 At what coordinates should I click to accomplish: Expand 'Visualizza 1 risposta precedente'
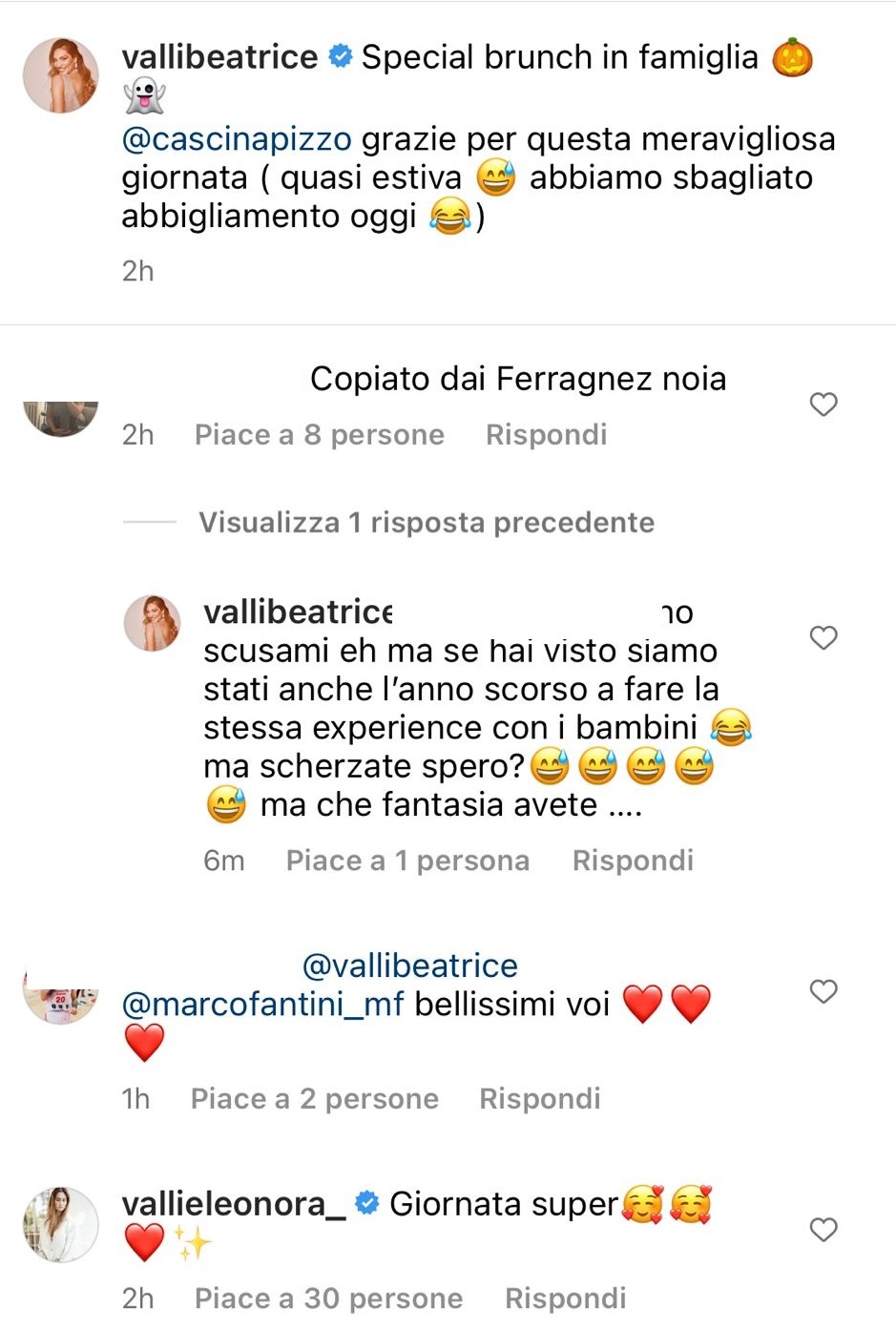tap(426, 523)
